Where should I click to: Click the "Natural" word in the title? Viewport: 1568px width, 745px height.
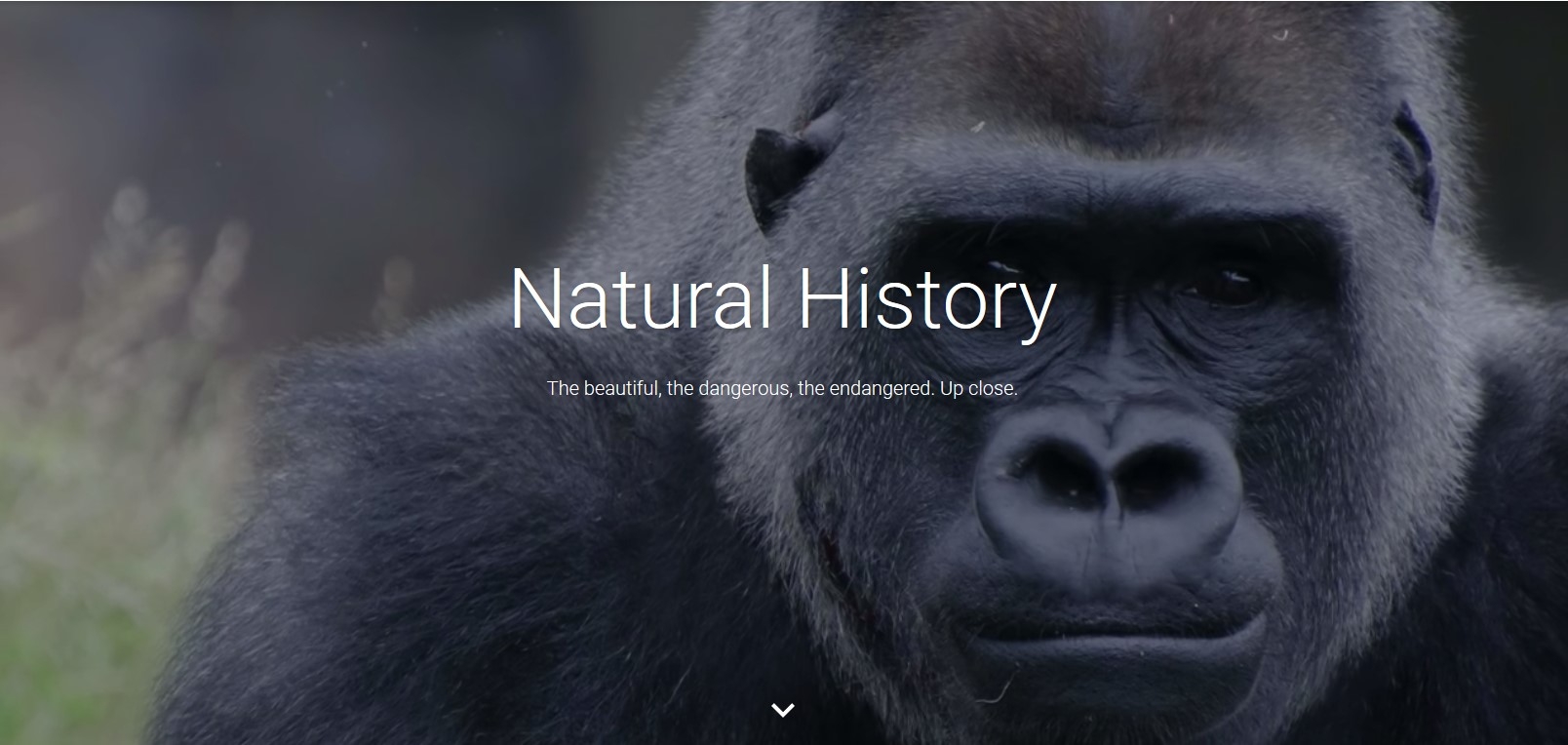pyautogui.click(x=641, y=299)
